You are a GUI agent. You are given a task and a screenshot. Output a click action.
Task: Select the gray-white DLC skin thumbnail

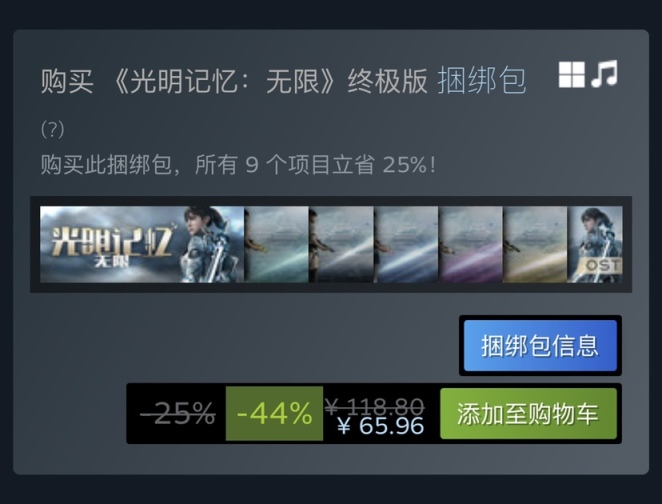click(x=342, y=244)
